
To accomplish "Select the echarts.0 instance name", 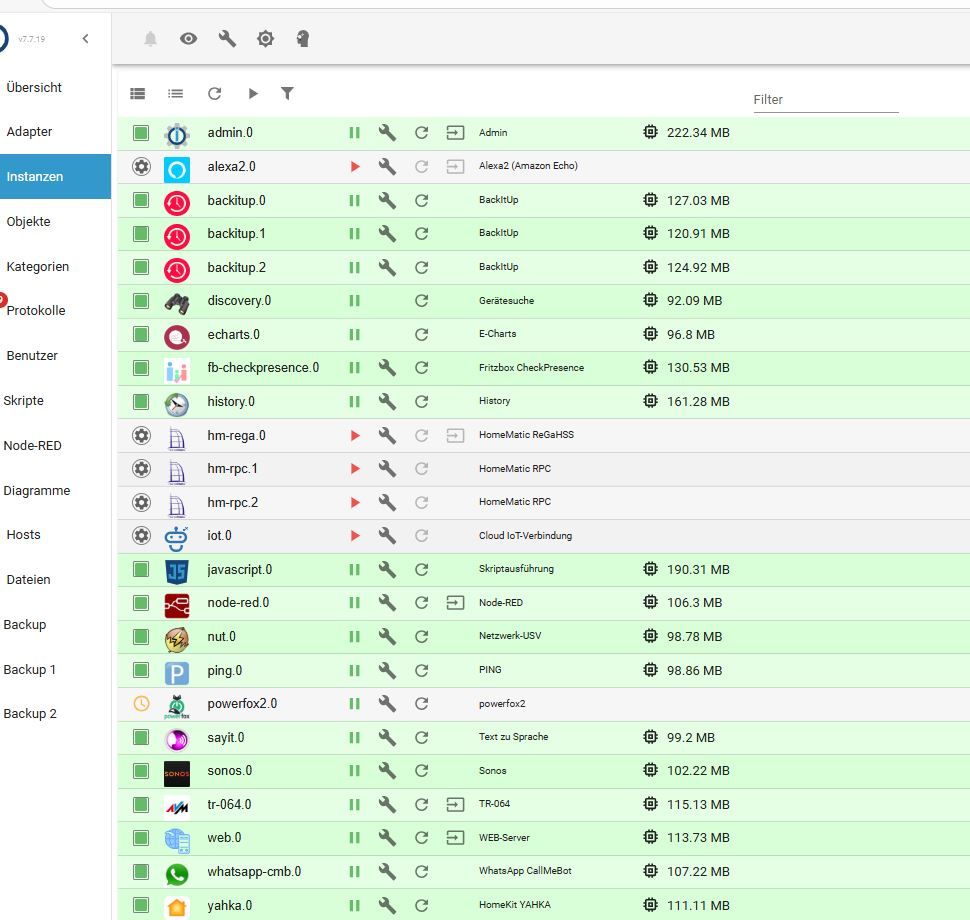I will tap(233, 335).
